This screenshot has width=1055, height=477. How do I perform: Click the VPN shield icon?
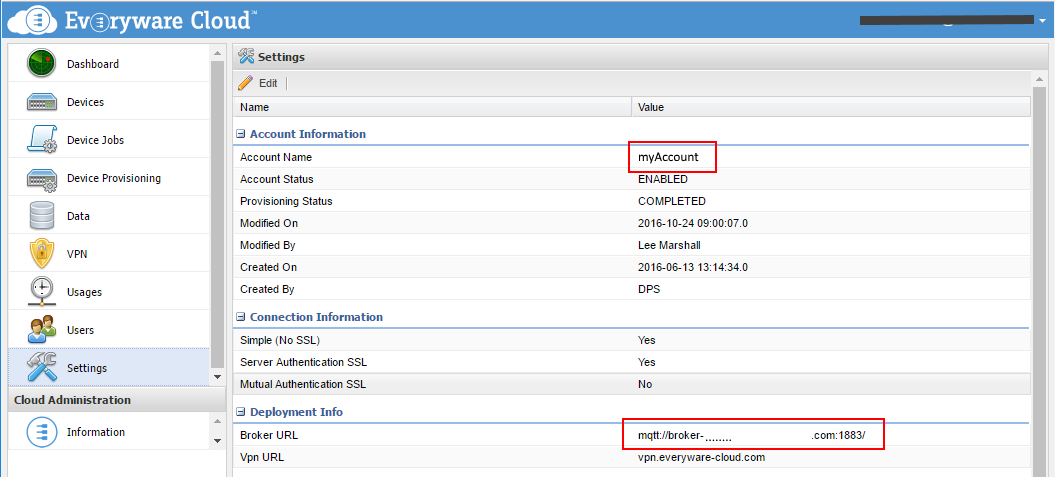tap(42, 254)
